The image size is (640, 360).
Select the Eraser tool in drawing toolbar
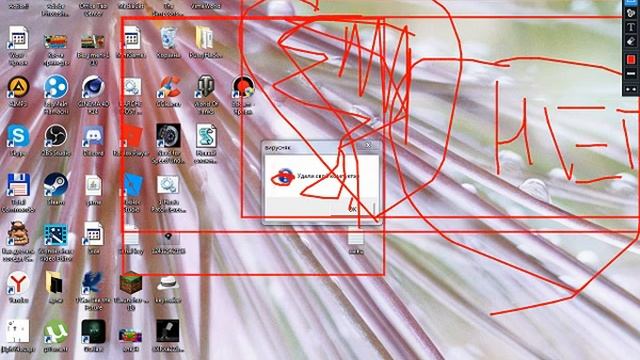[x=631, y=41]
